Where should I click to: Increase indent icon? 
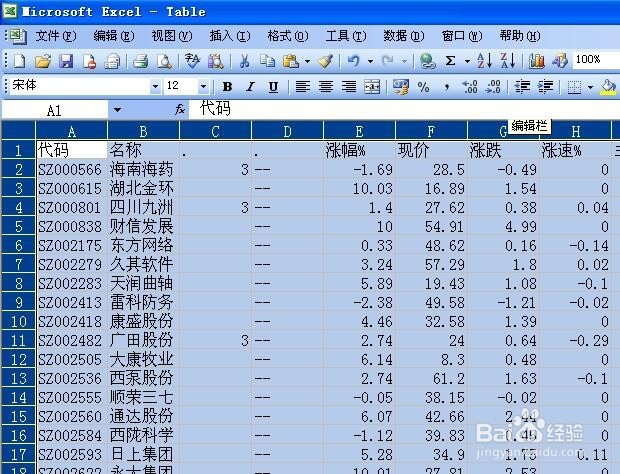point(545,87)
